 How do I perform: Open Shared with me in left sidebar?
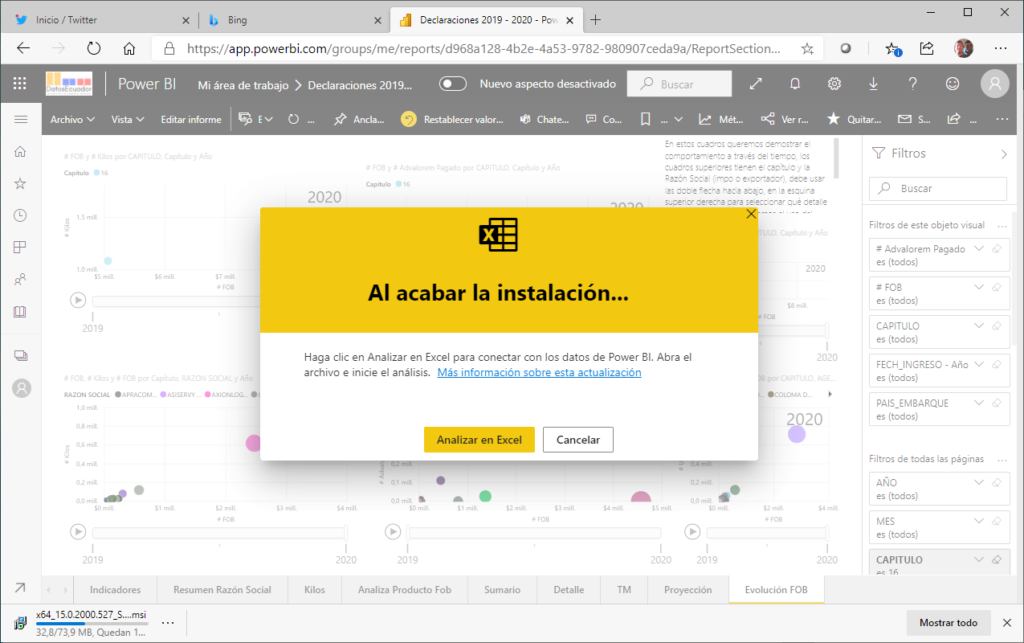(20, 279)
